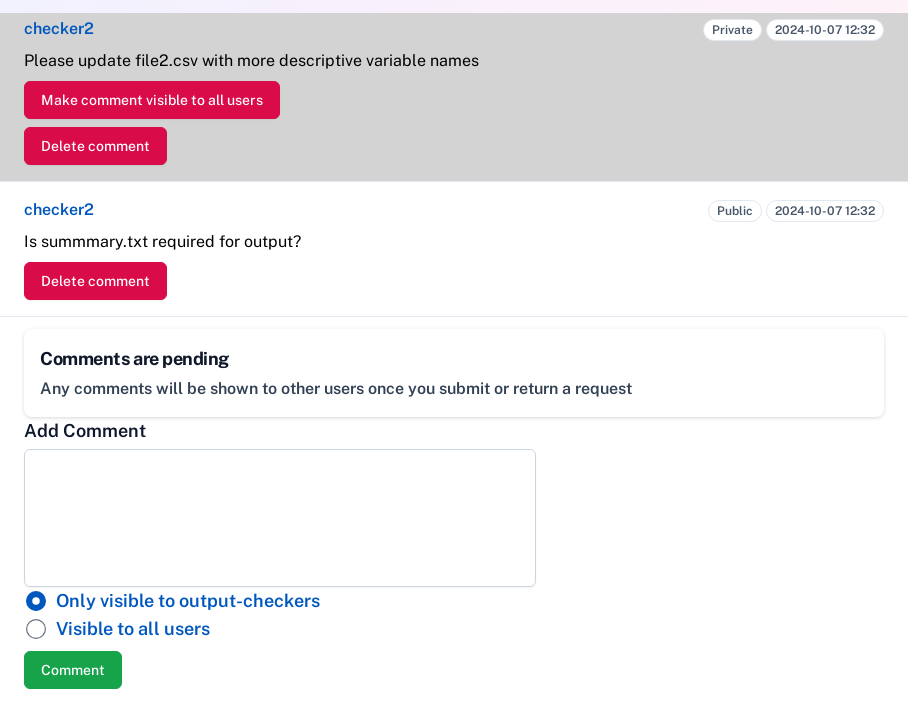Click inside the Add Comment text area
The image size is (908, 702).
[x=279, y=517]
